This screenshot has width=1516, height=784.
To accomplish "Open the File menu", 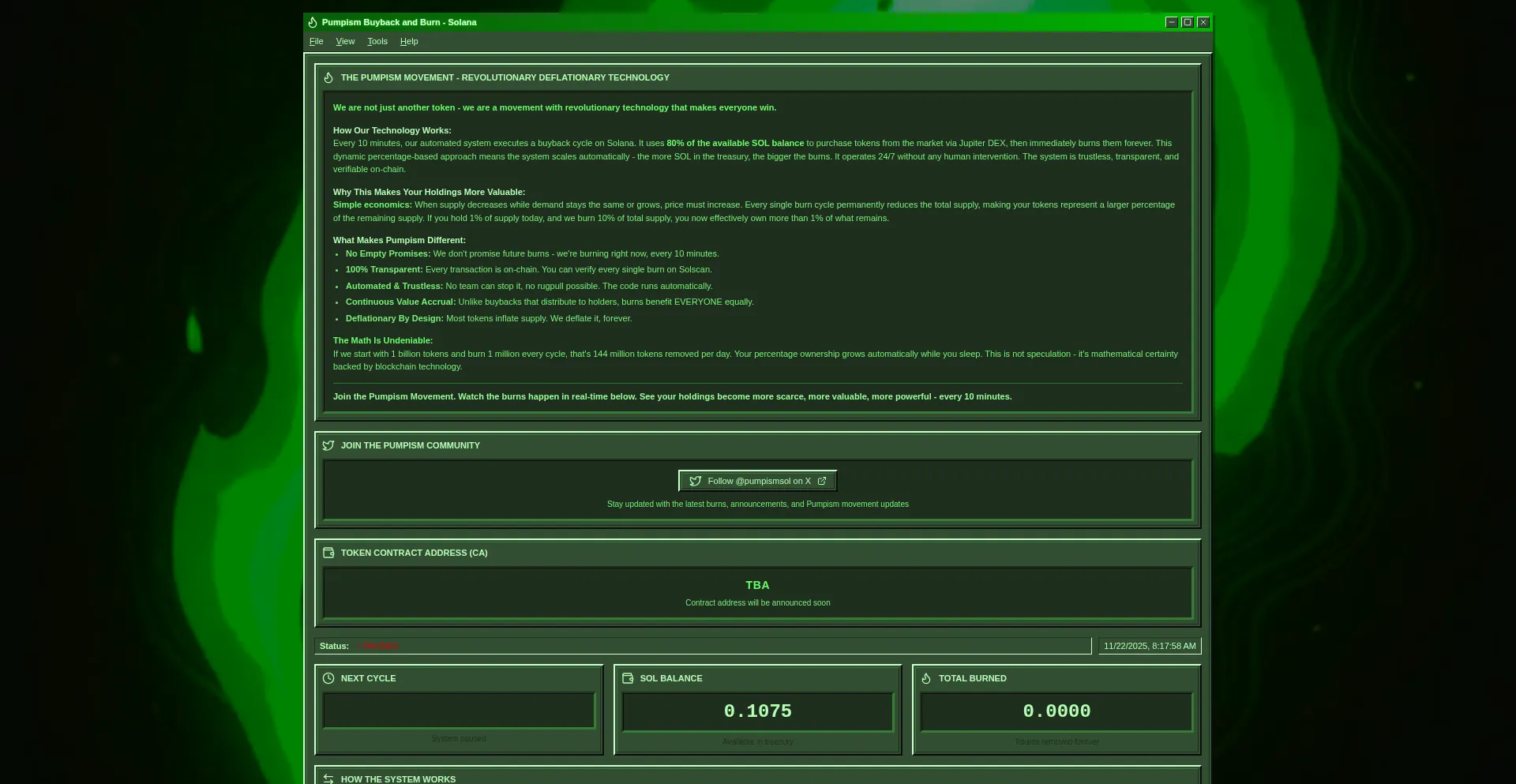I will pyautogui.click(x=317, y=41).
